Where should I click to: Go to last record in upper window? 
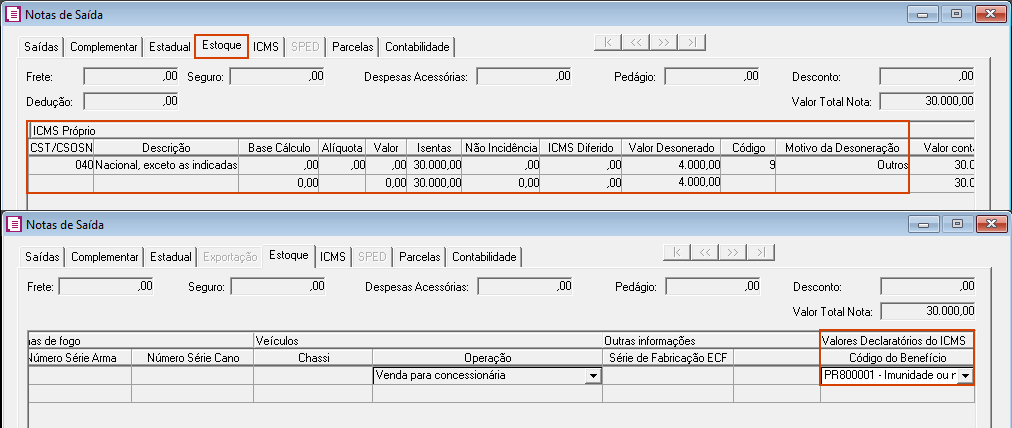point(693,42)
